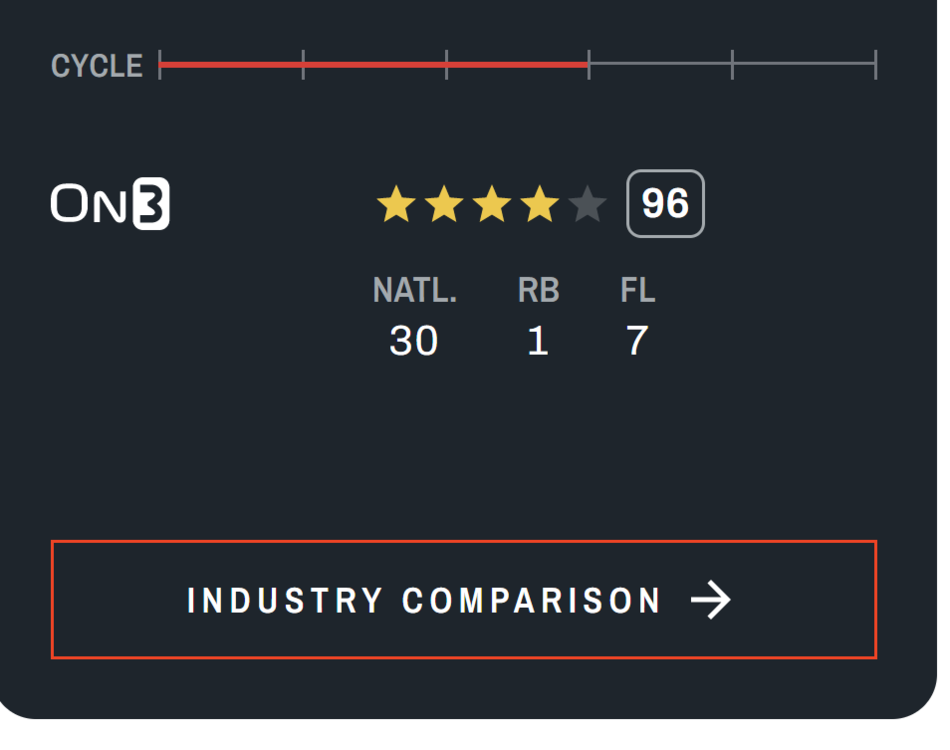950x750 pixels.
Task: Select the 96 rating badge
Action: coord(665,204)
